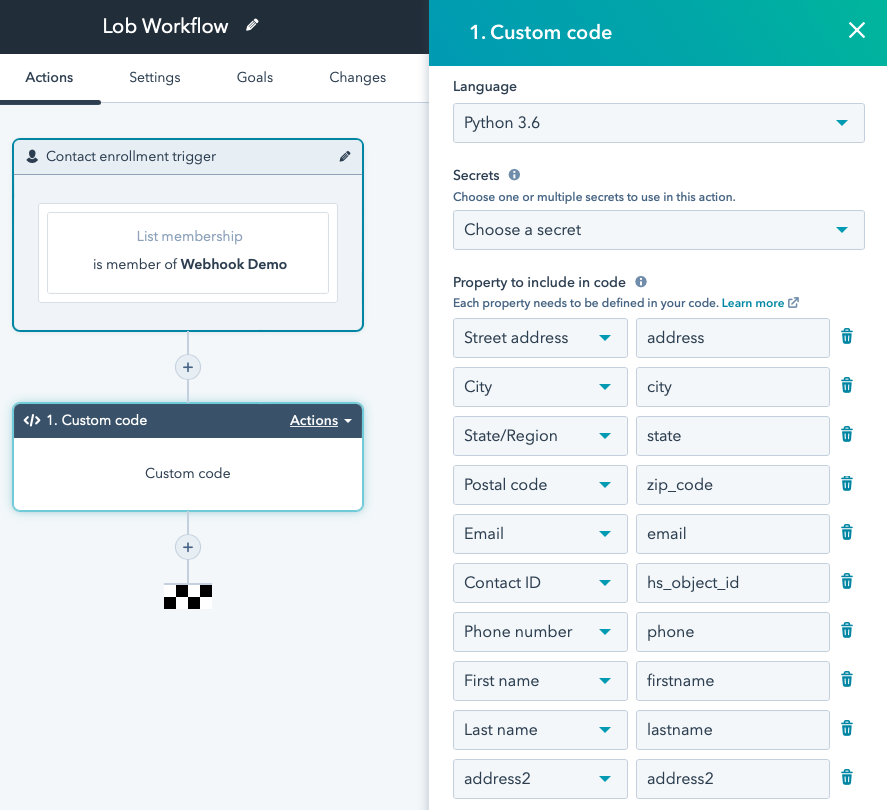The width and height of the screenshot is (887, 810).
Task: Click the hs_object_id text field
Action: (732, 582)
